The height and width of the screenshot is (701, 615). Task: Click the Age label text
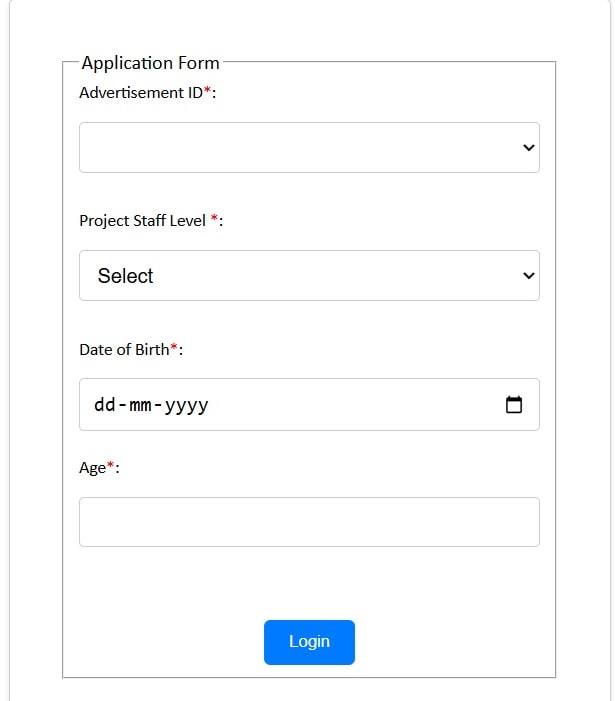93,468
